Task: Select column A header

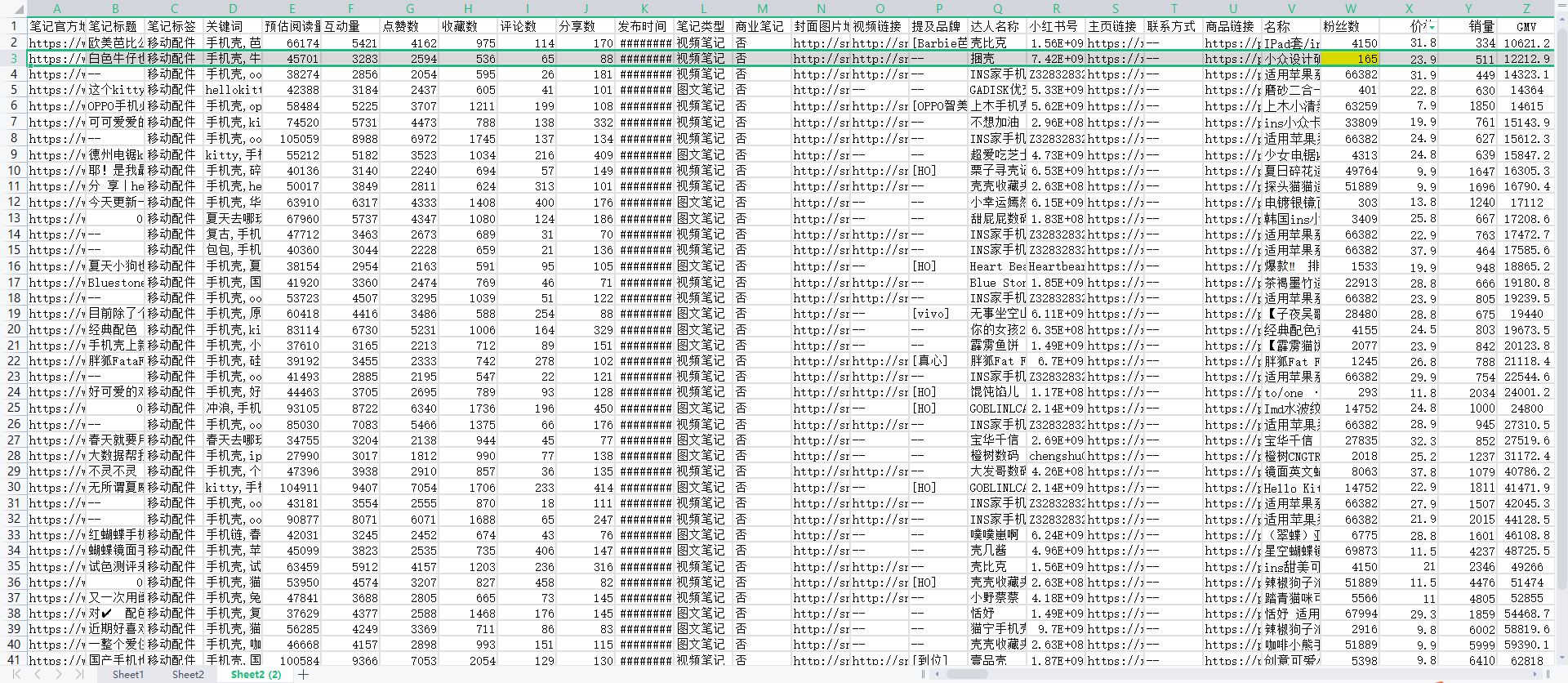Action: coord(56,8)
